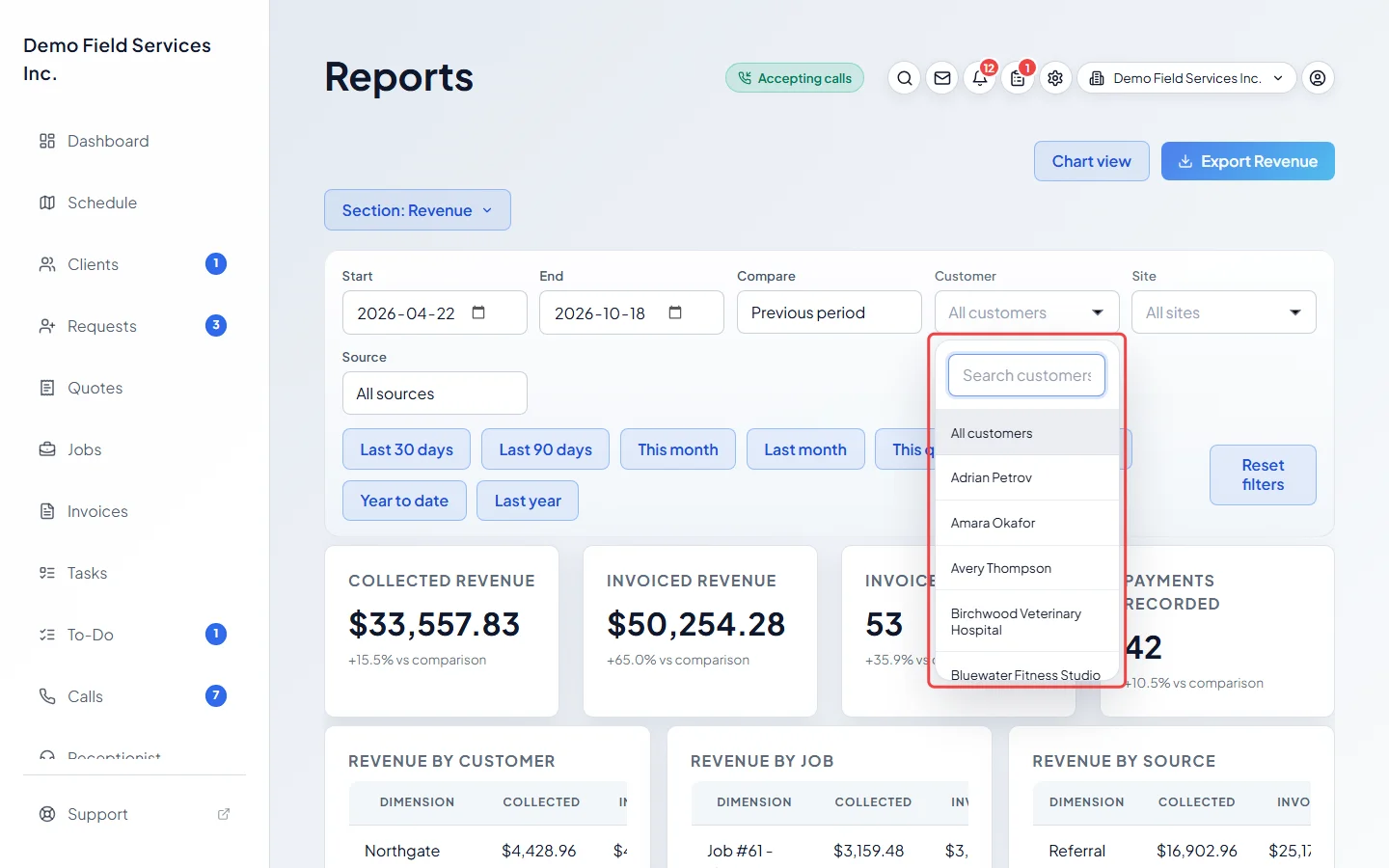The height and width of the screenshot is (868, 1389).
Task: Click the Calls phone icon in sidebar
Action: click(x=47, y=696)
